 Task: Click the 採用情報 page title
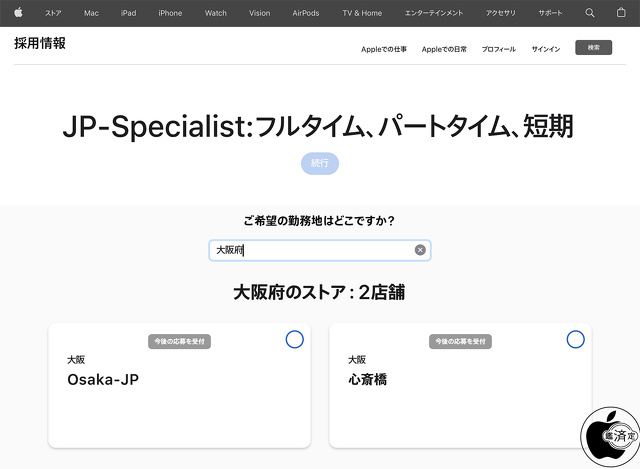coord(40,43)
